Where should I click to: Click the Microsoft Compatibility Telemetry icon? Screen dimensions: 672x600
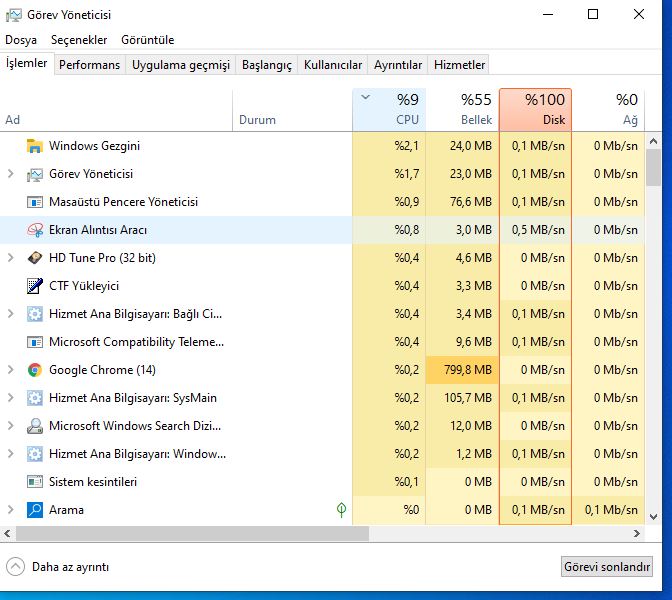click(35, 342)
